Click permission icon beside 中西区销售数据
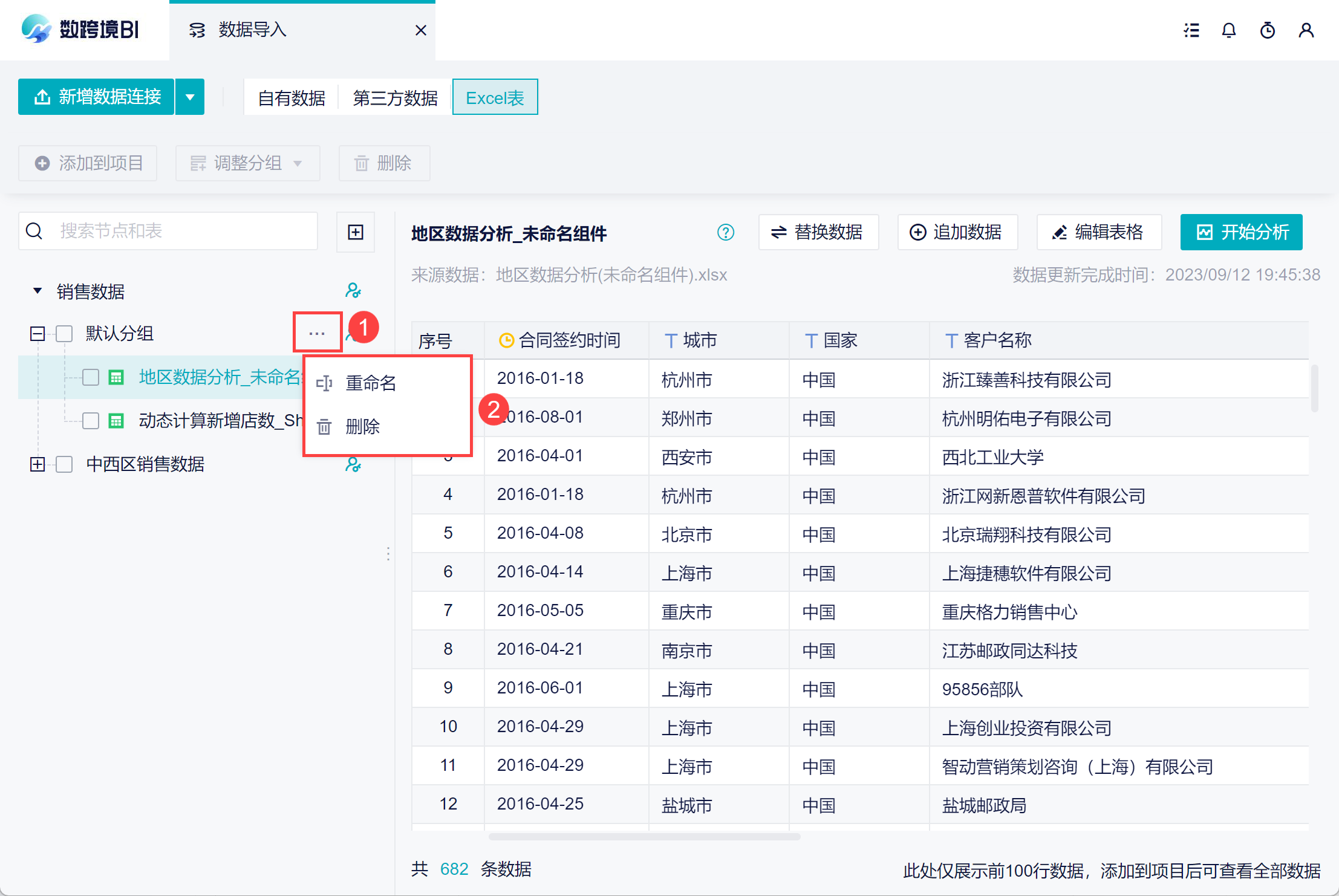The image size is (1339, 896). click(353, 464)
